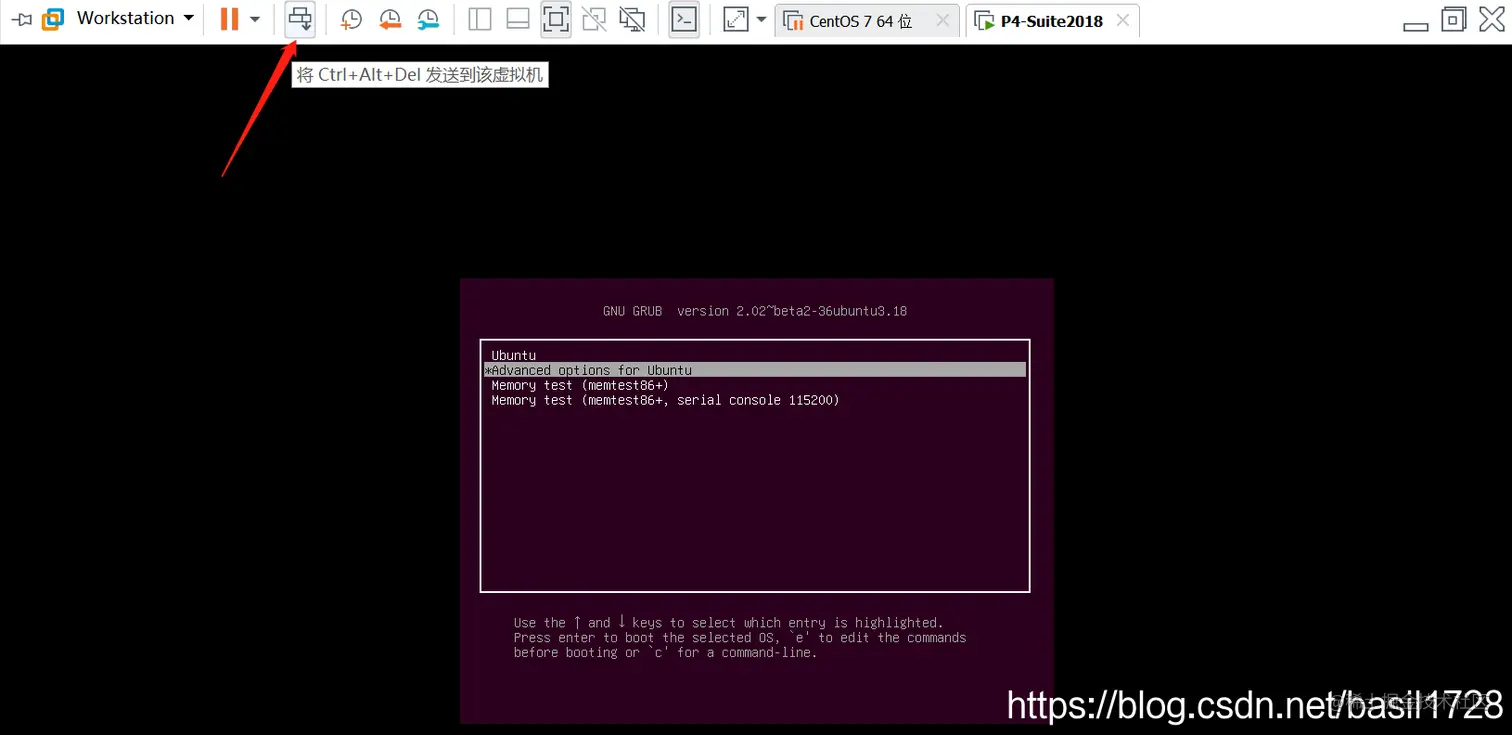The width and height of the screenshot is (1512, 735).
Task: Send Ctrl+Alt+Del to the virtual machine
Action: (300, 19)
